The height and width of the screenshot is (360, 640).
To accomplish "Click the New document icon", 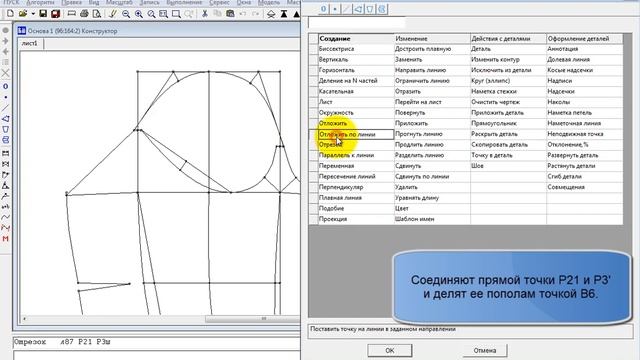I will [10, 13].
